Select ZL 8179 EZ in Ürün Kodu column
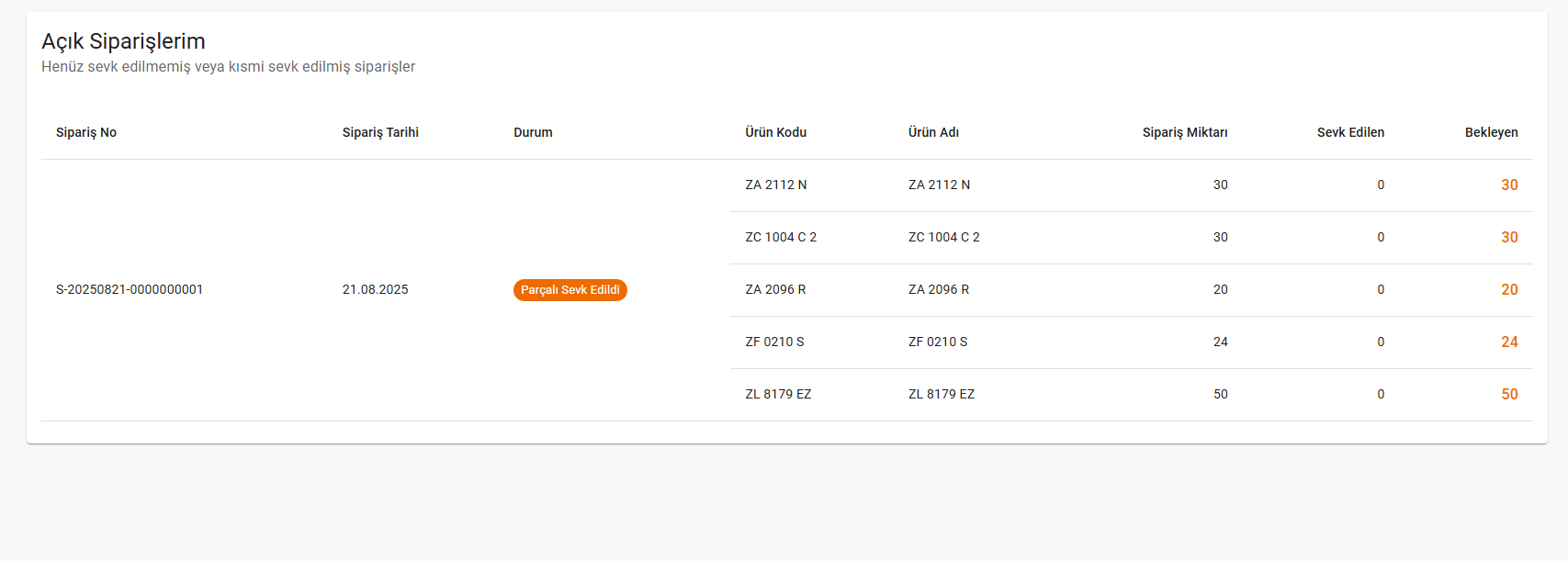 click(778, 394)
